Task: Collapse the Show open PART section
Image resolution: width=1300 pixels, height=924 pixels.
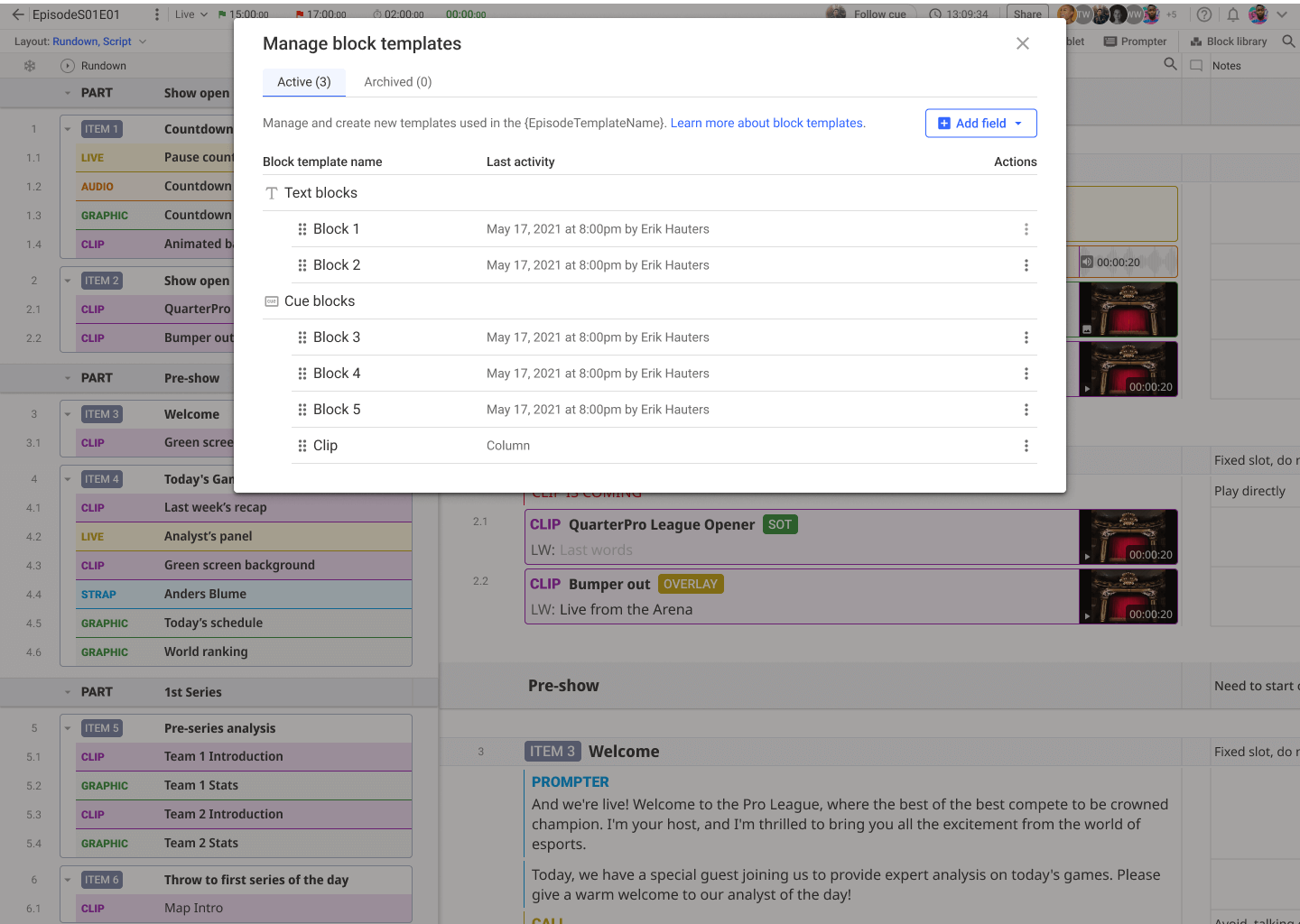Action: tap(68, 93)
